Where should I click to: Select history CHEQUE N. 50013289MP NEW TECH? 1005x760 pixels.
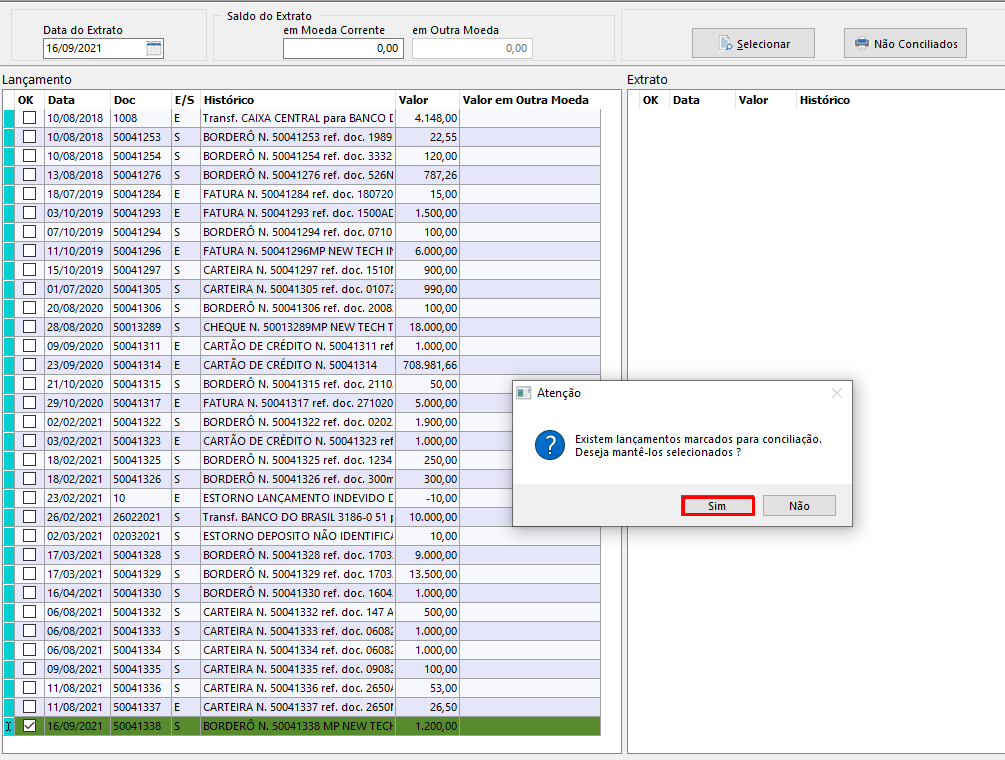tap(298, 327)
